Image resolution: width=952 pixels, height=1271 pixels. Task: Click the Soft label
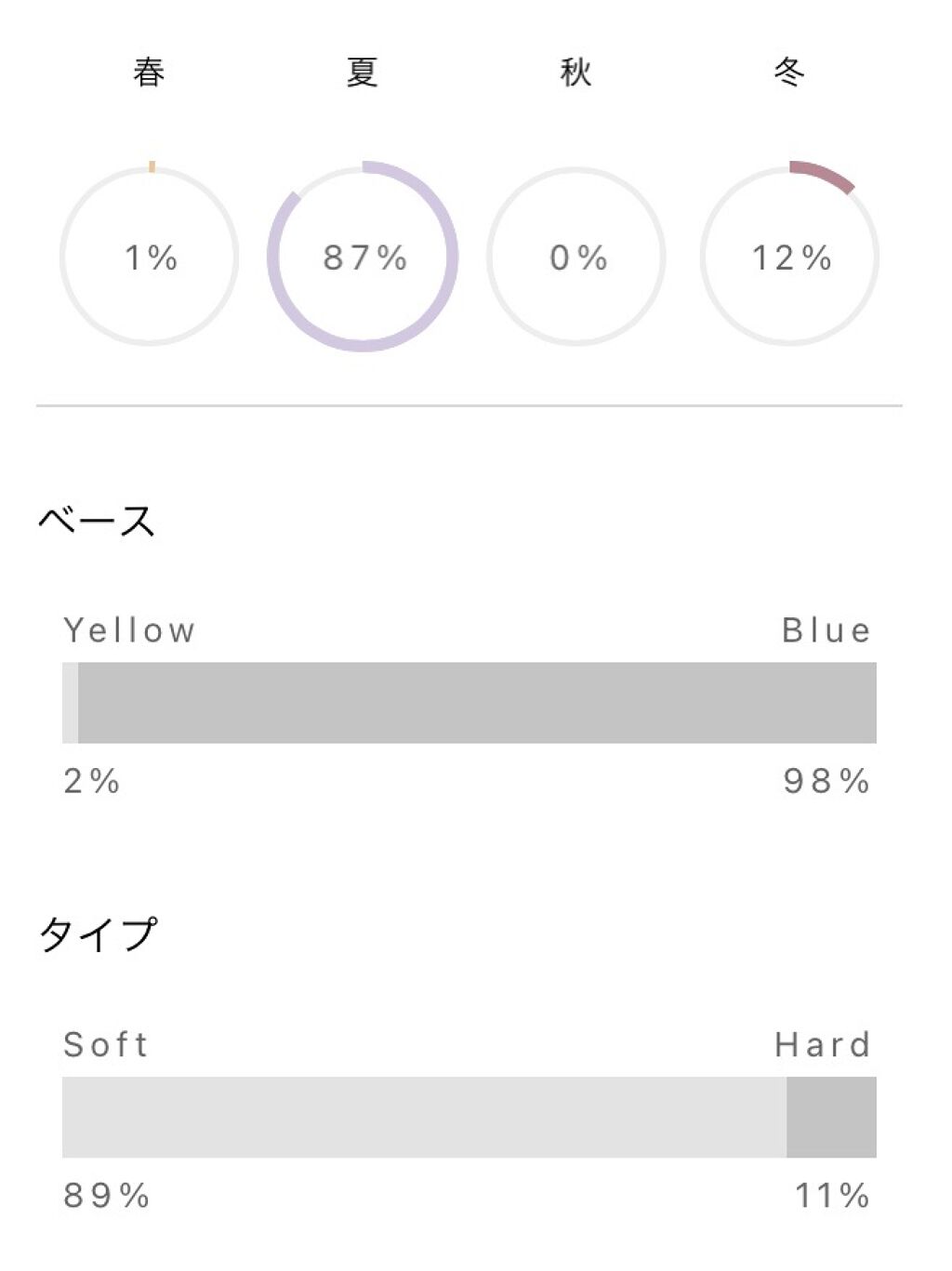pos(106,1044)
